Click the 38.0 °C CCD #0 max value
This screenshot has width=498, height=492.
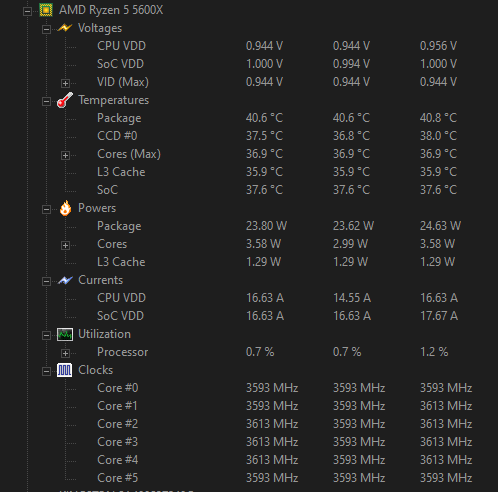point(438,136)
